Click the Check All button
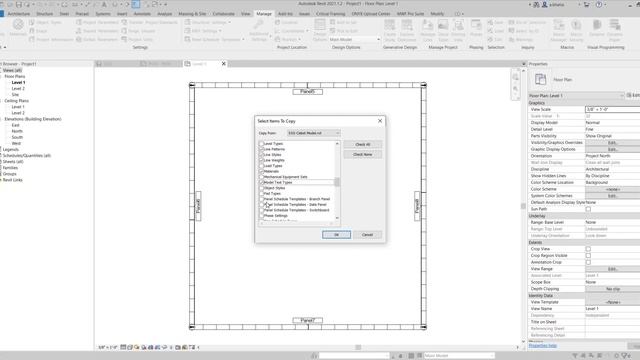Viewport: 640px width, 360px height. 362,144
